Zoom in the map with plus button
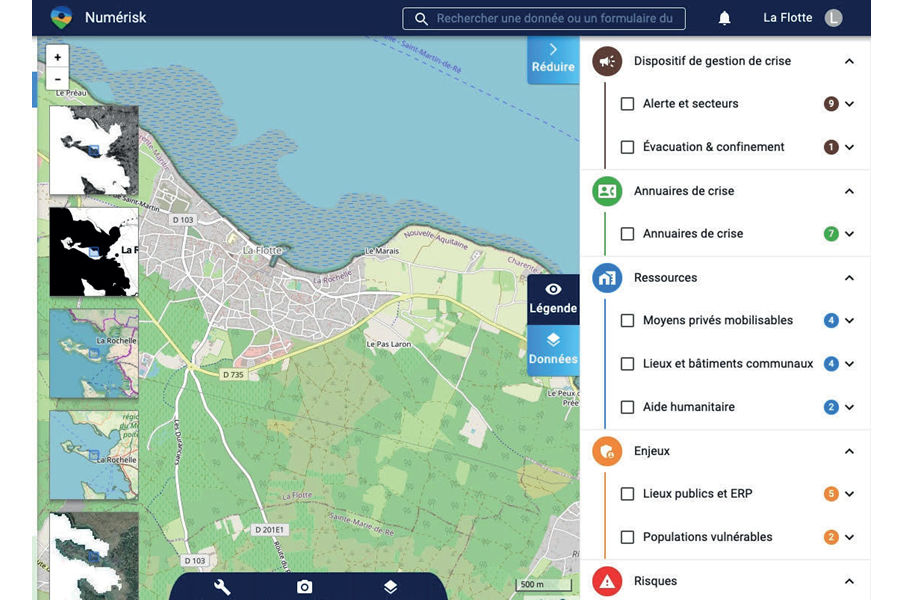 tap(57, 57)
